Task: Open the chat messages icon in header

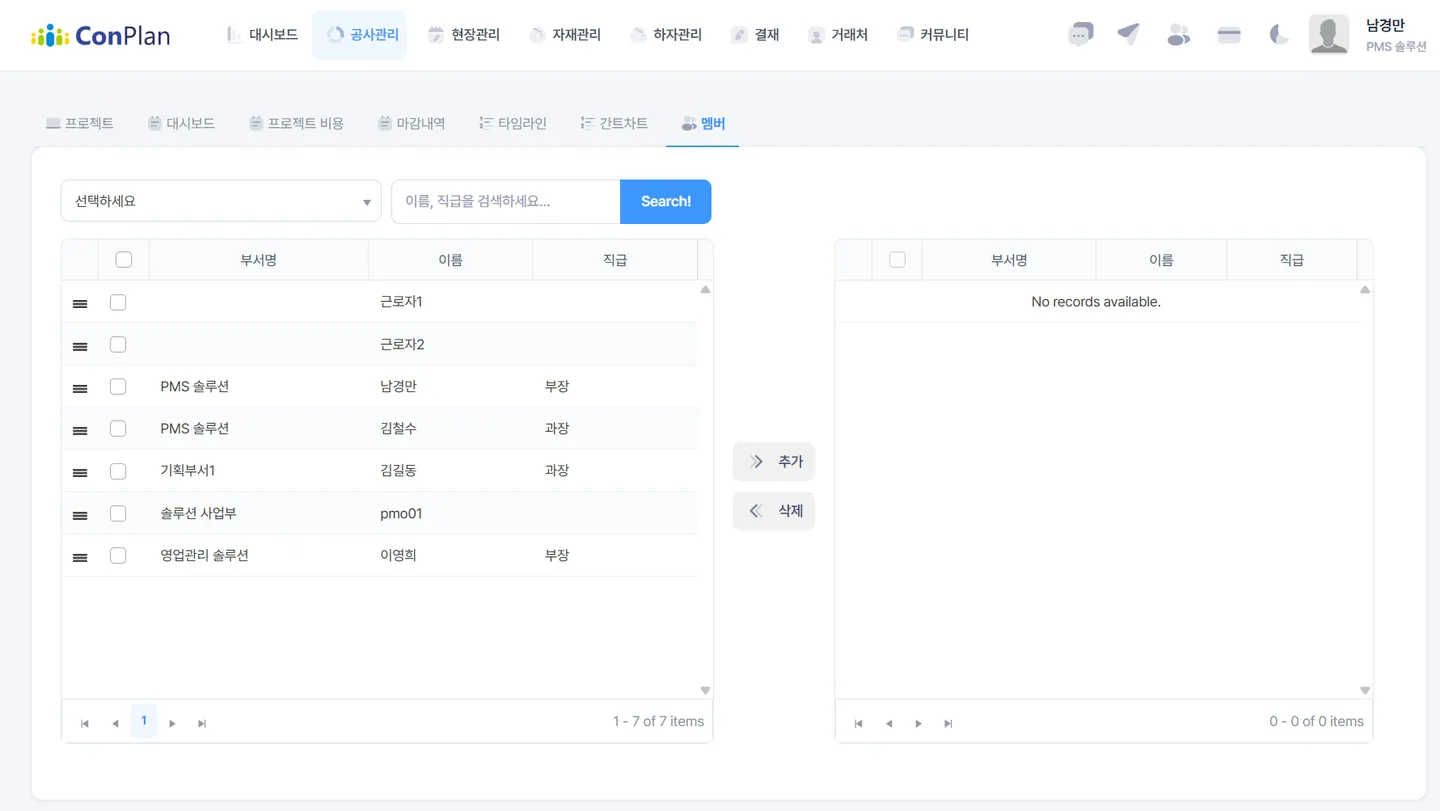Action: click(x=1080, y=34)
